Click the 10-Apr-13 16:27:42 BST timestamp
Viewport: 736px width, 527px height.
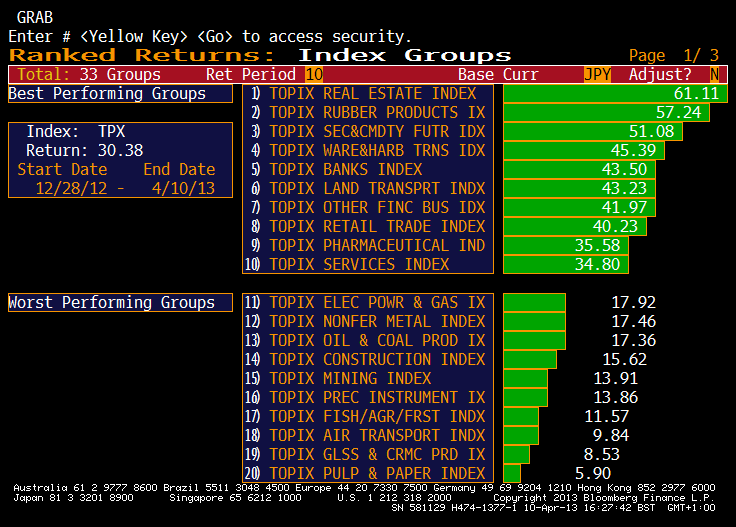coord(589,508)
